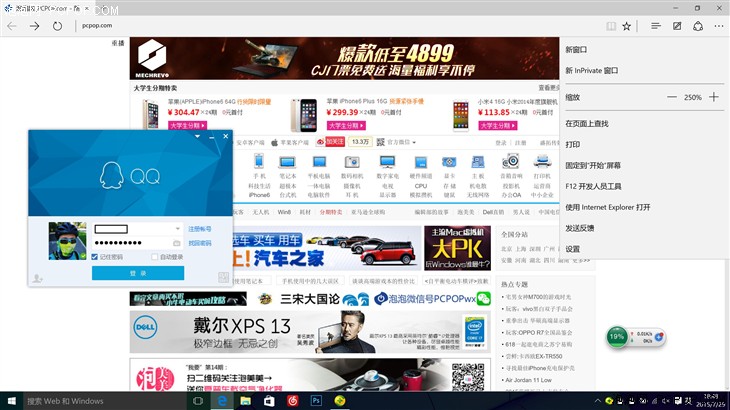Refresh the pcpop.com page
Viewport: 730px width, 410px height.
[x=57, y=26]
